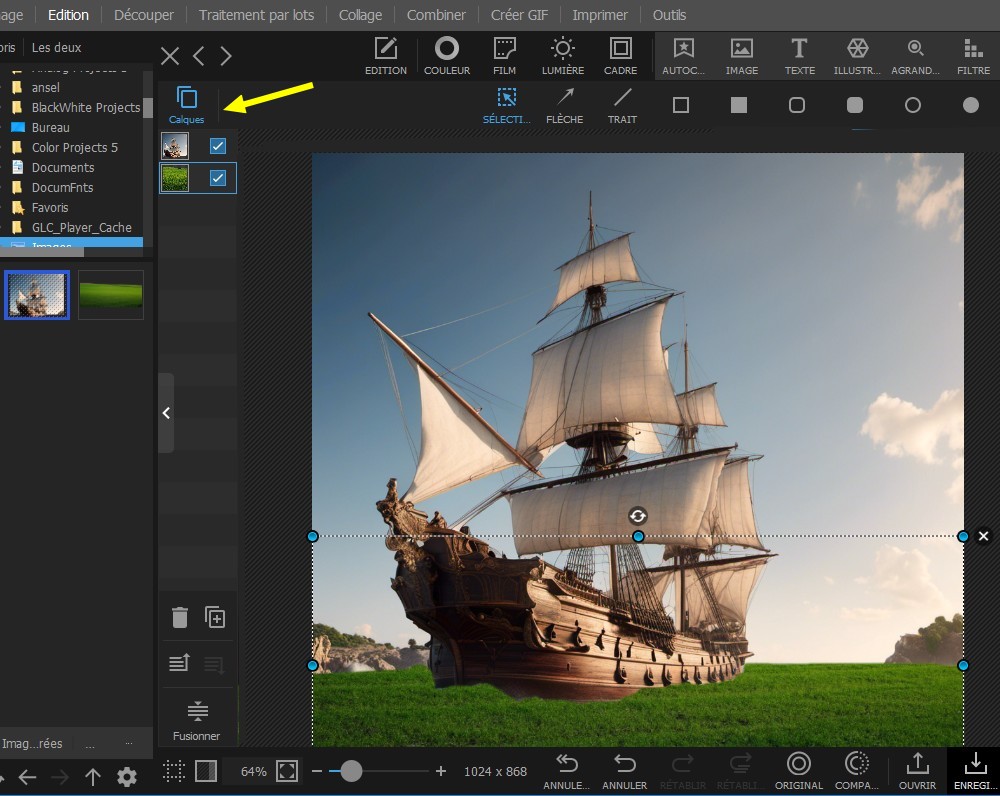Choose the CADRE frame tool
1000x796 pixels.
pos(621,56)
